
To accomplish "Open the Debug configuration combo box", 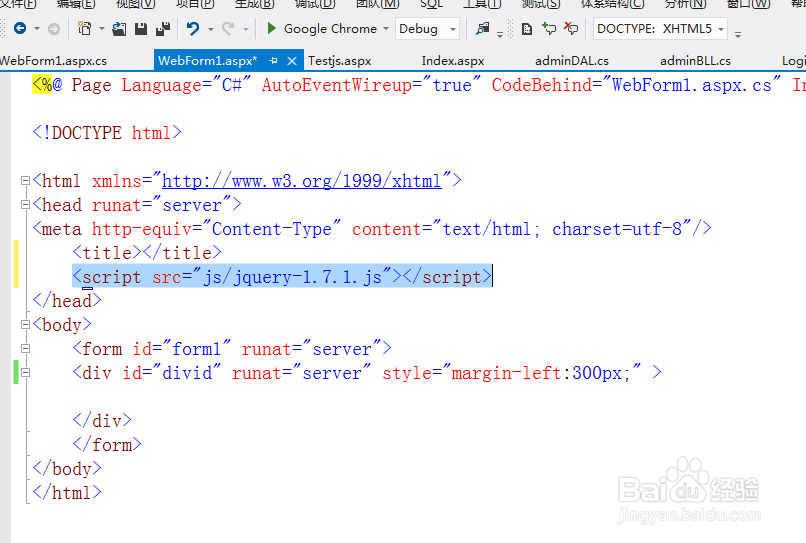I will point(427,29).
